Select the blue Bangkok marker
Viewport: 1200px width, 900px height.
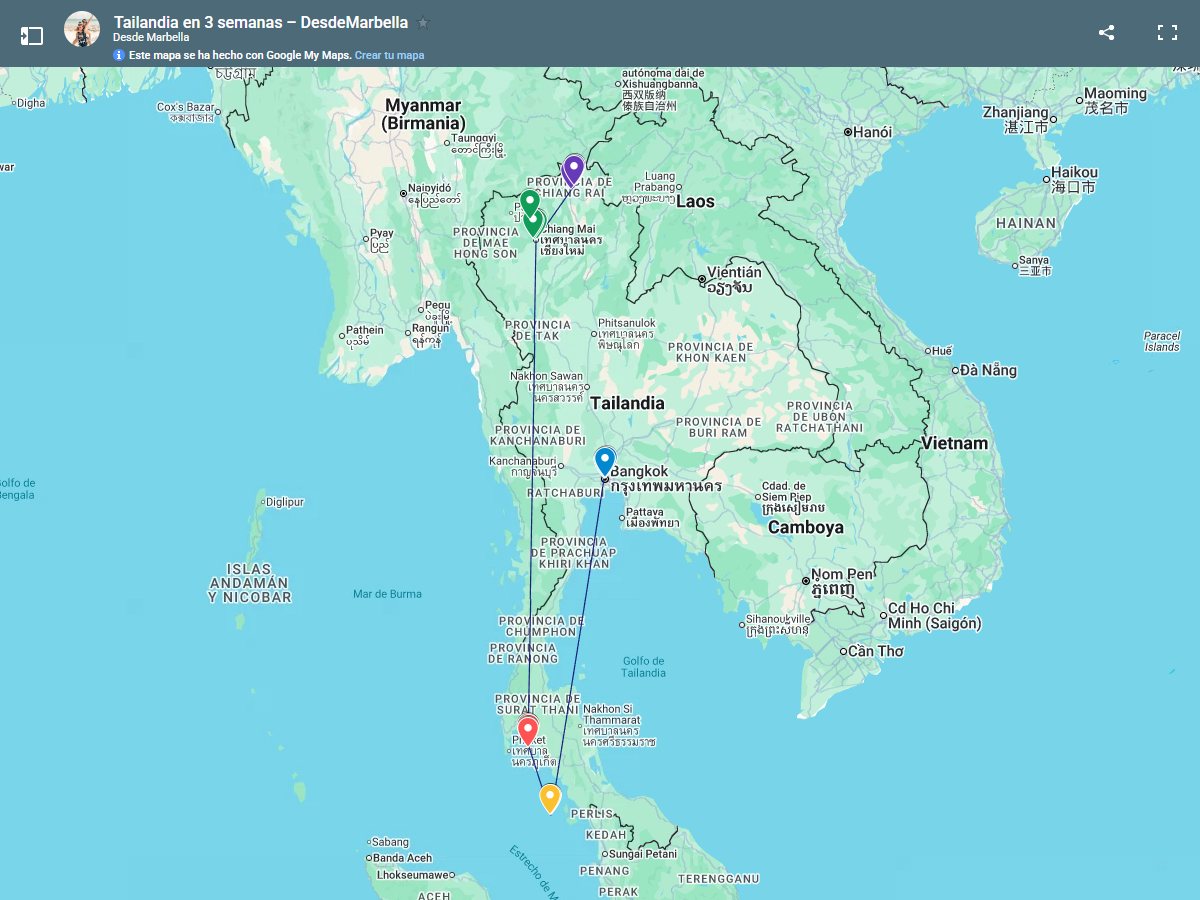[605, 461]
